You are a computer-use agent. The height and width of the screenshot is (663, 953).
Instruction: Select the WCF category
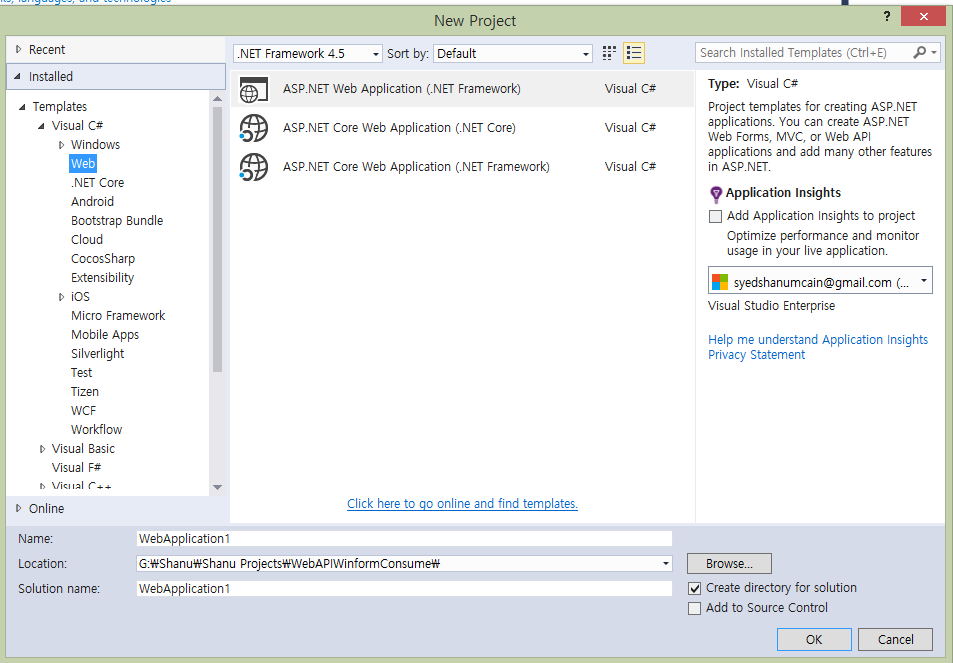pyautogui.click(x=83, y=411)
